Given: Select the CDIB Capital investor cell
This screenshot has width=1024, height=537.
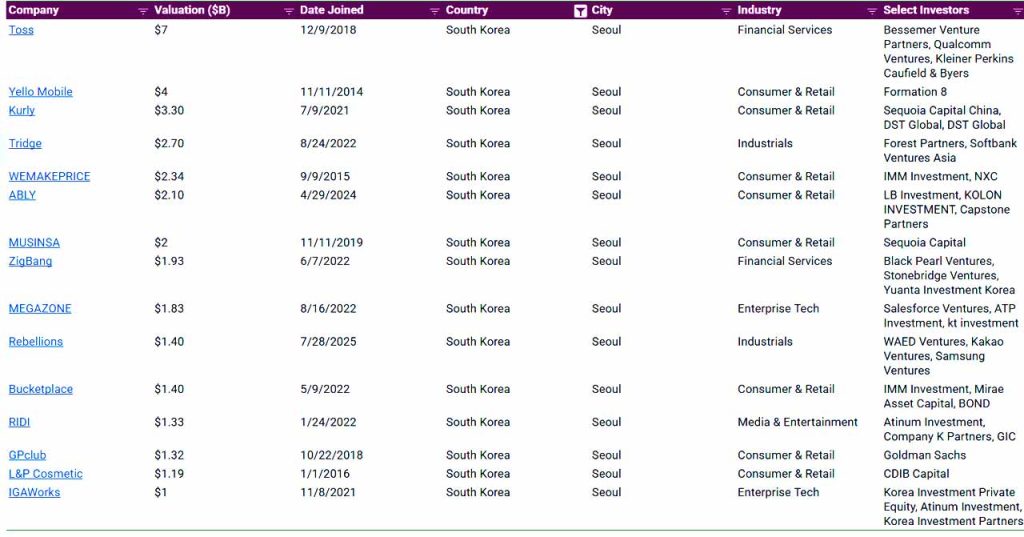Looking at the screenshot, I should point(916,474).
